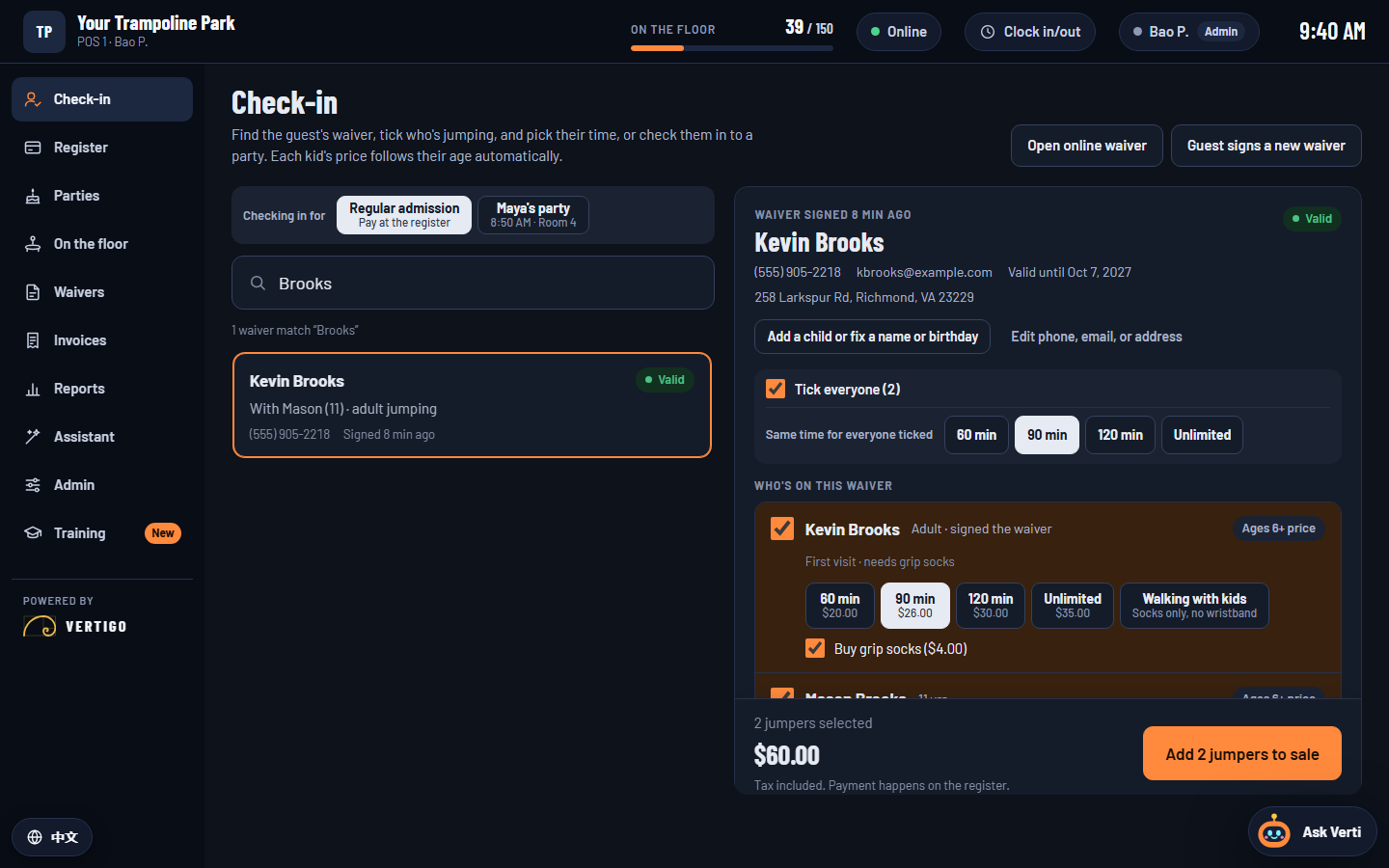Click Open online waiver button

pos(1087,146)
